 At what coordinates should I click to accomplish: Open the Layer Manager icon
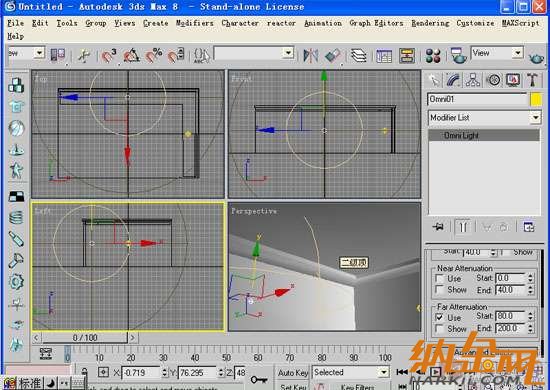358,55
